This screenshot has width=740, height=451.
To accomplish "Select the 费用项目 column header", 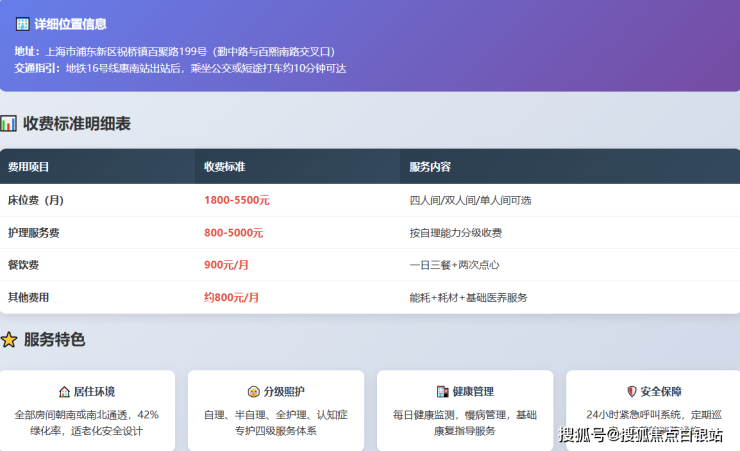I will coord(29,167).
